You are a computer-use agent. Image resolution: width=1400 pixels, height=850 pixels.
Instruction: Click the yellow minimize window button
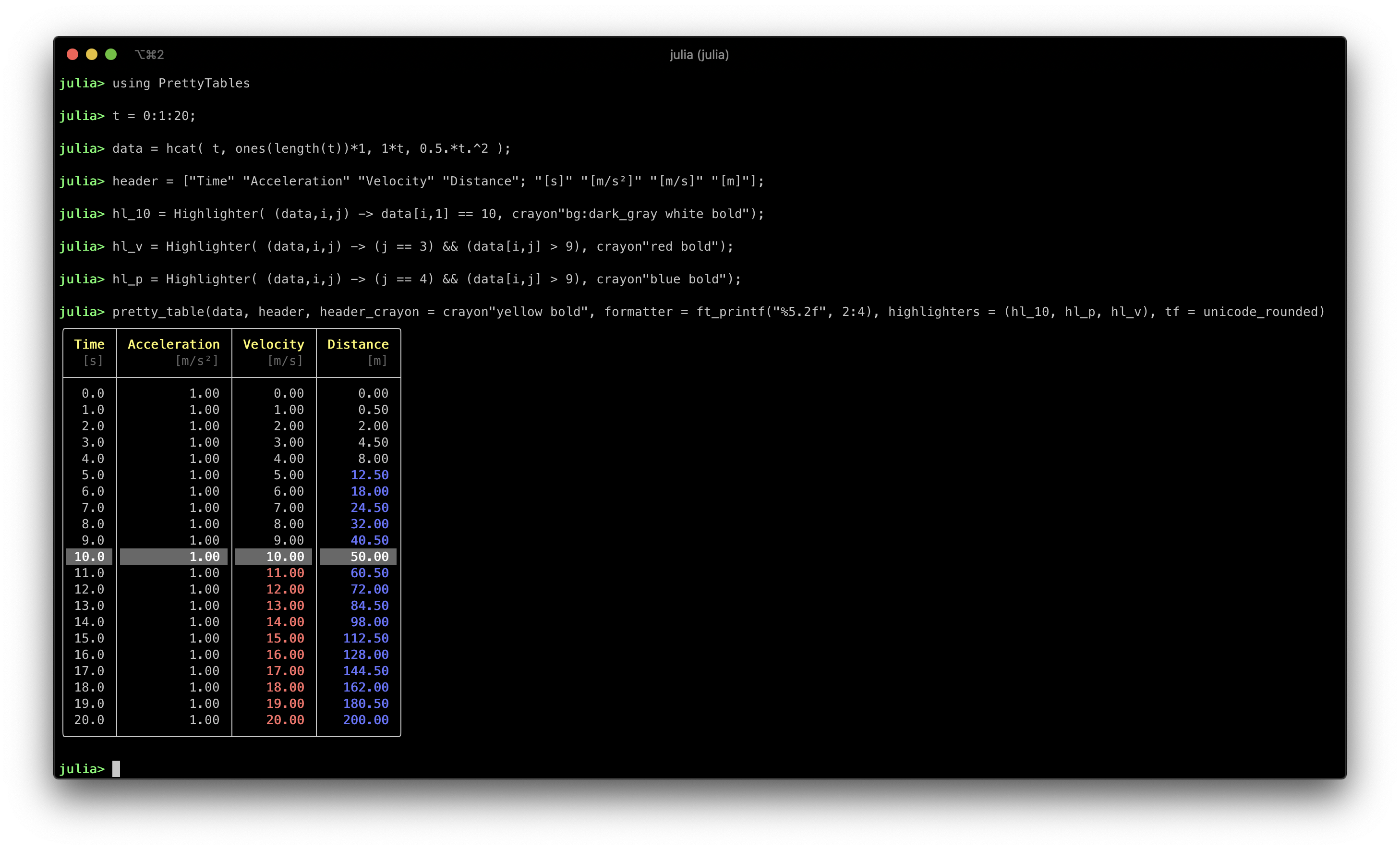click(92, 55)
